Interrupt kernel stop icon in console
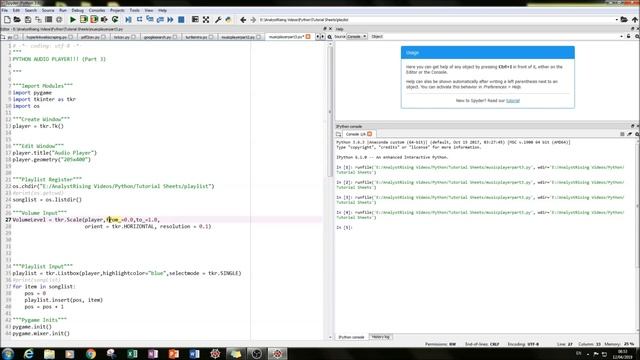This screenshot has height=360, width=640. tap(622, 134)
